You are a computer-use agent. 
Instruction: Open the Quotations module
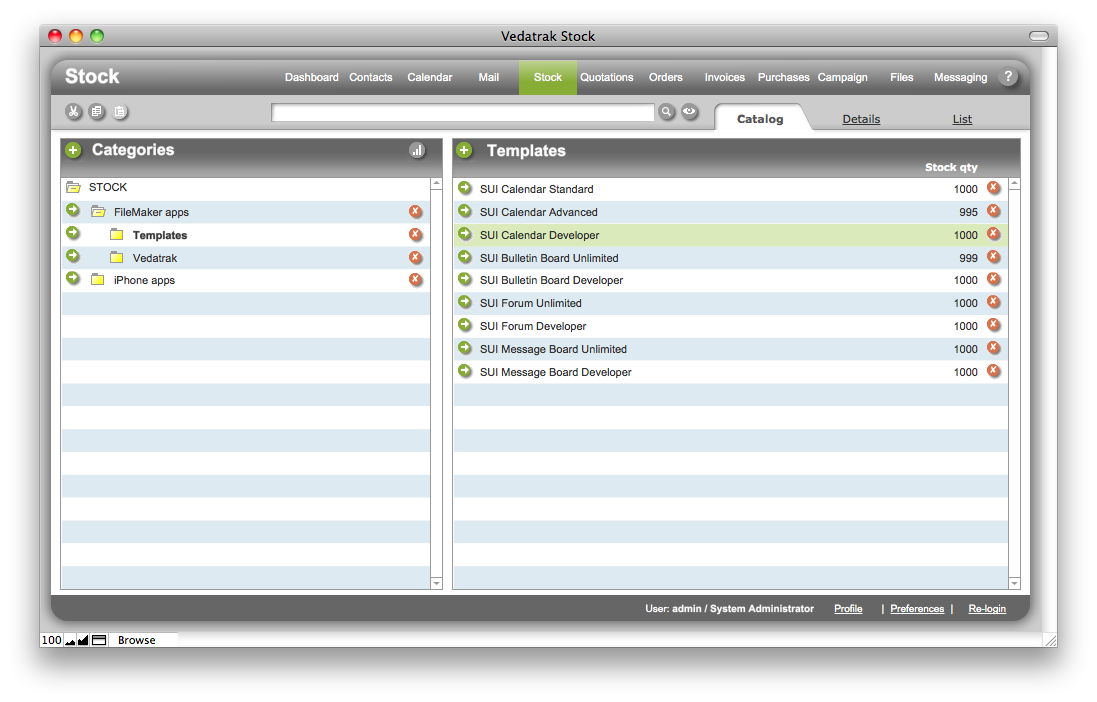[607, 77]
